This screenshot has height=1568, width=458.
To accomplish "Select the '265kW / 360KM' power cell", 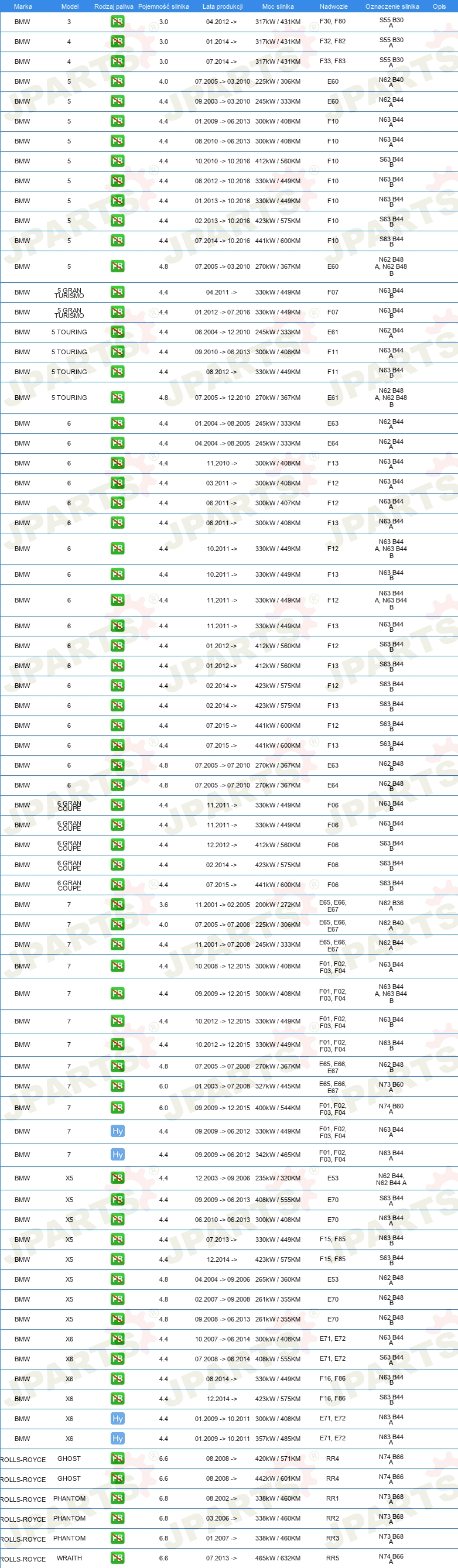I will (x=278, y=1279).
